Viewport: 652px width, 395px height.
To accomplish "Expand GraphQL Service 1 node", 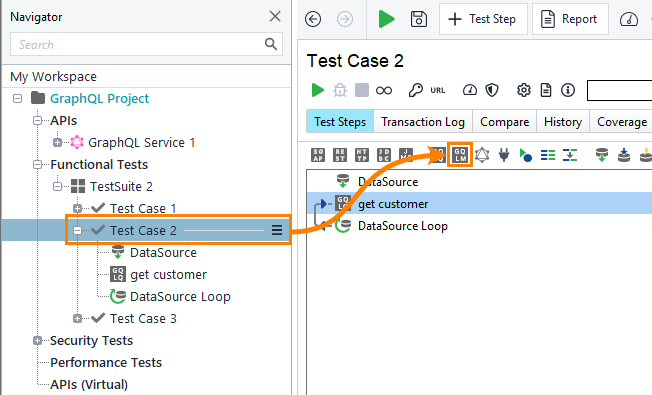I will pos(57,143).
